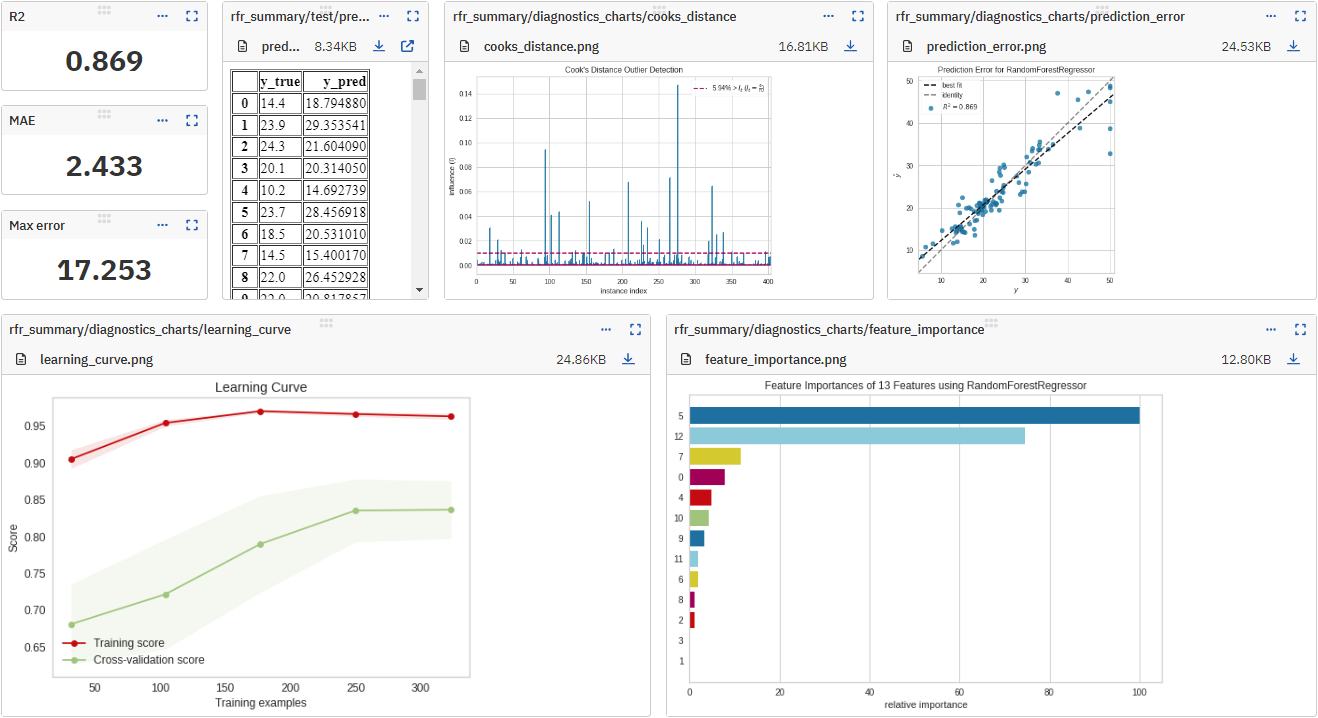Expand the Max error card to fullscreen

click(x=191, y=225)
